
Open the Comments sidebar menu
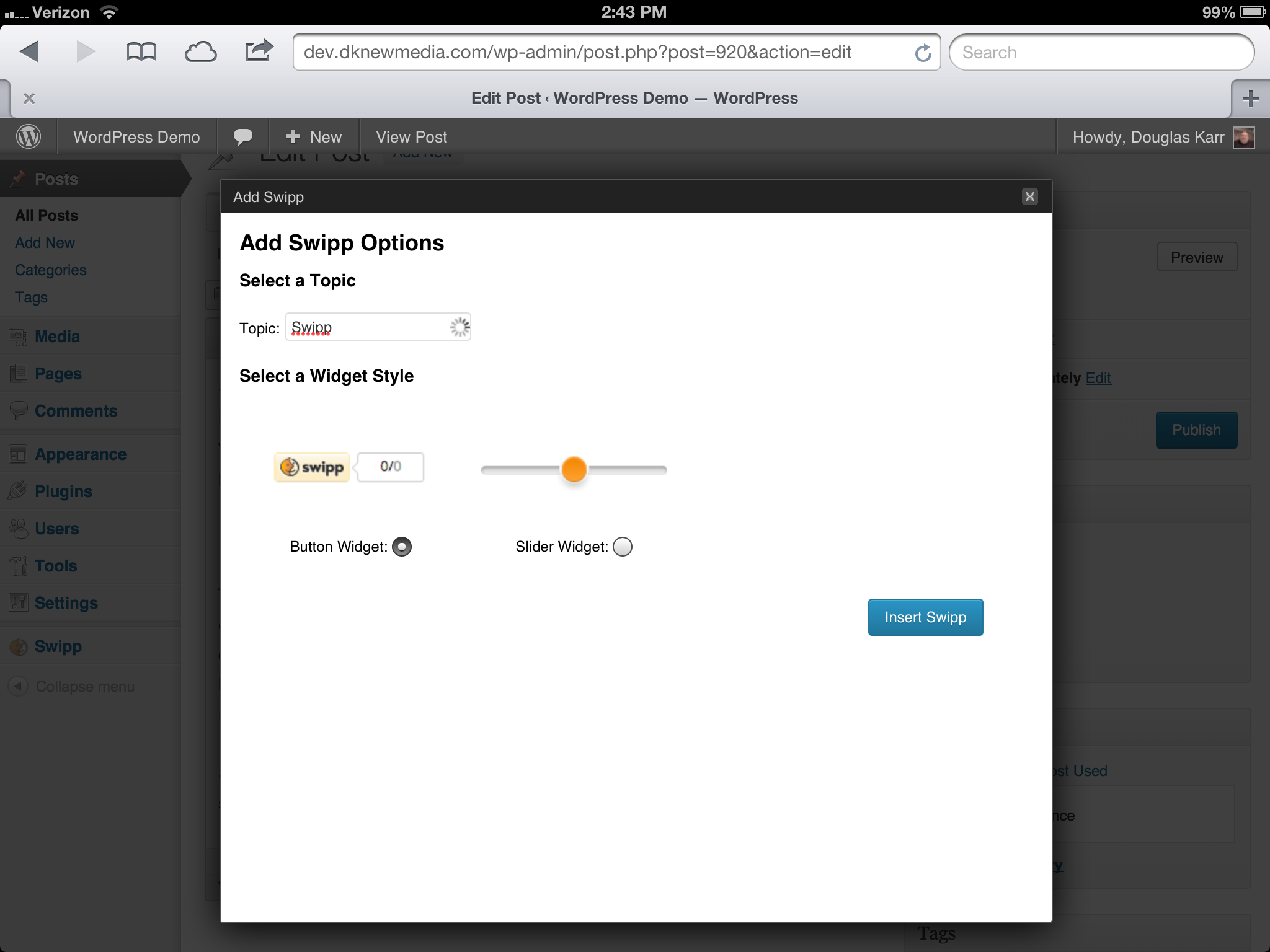91,410
